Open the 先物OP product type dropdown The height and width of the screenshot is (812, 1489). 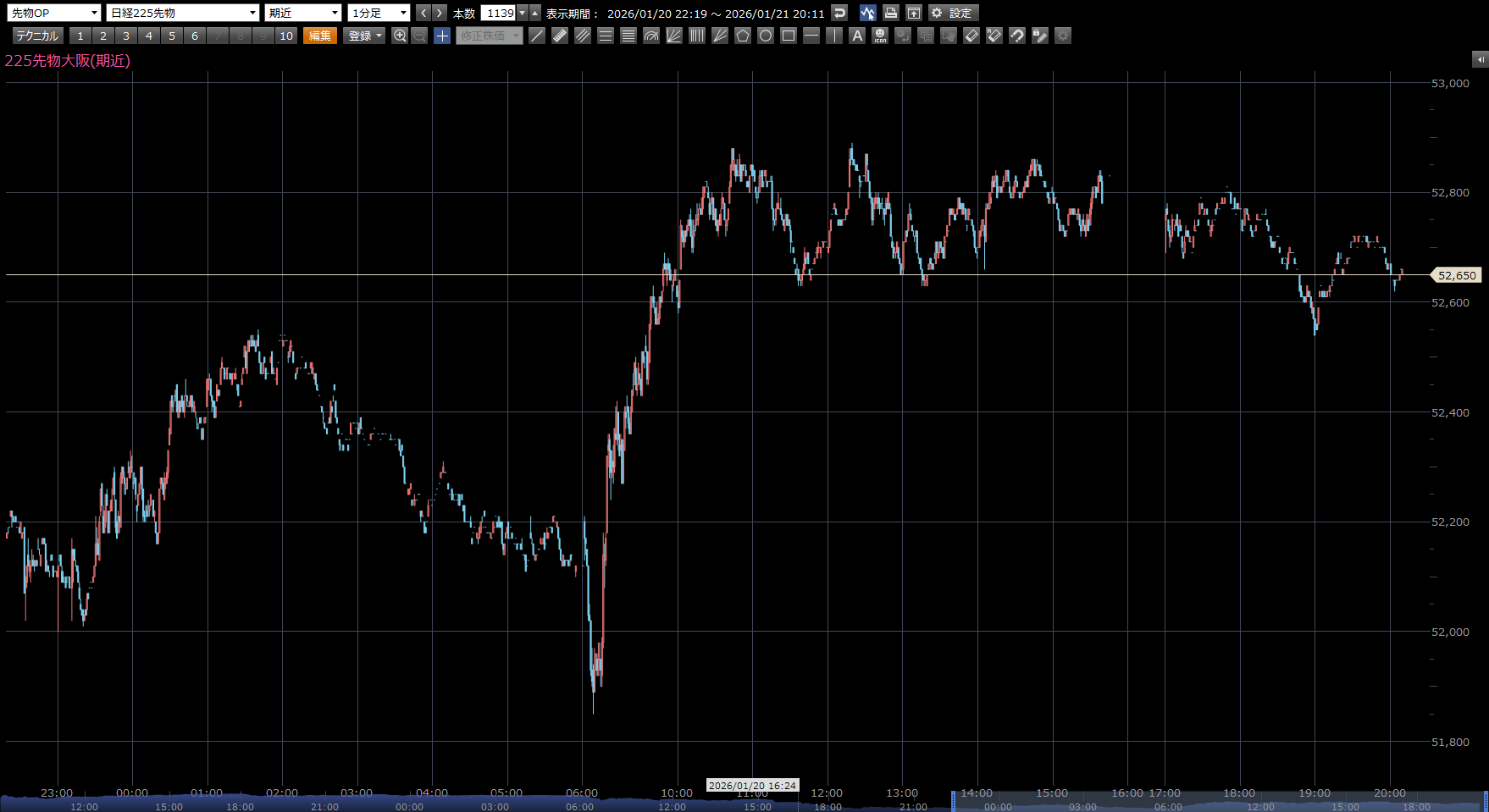[x=54, y=13]
